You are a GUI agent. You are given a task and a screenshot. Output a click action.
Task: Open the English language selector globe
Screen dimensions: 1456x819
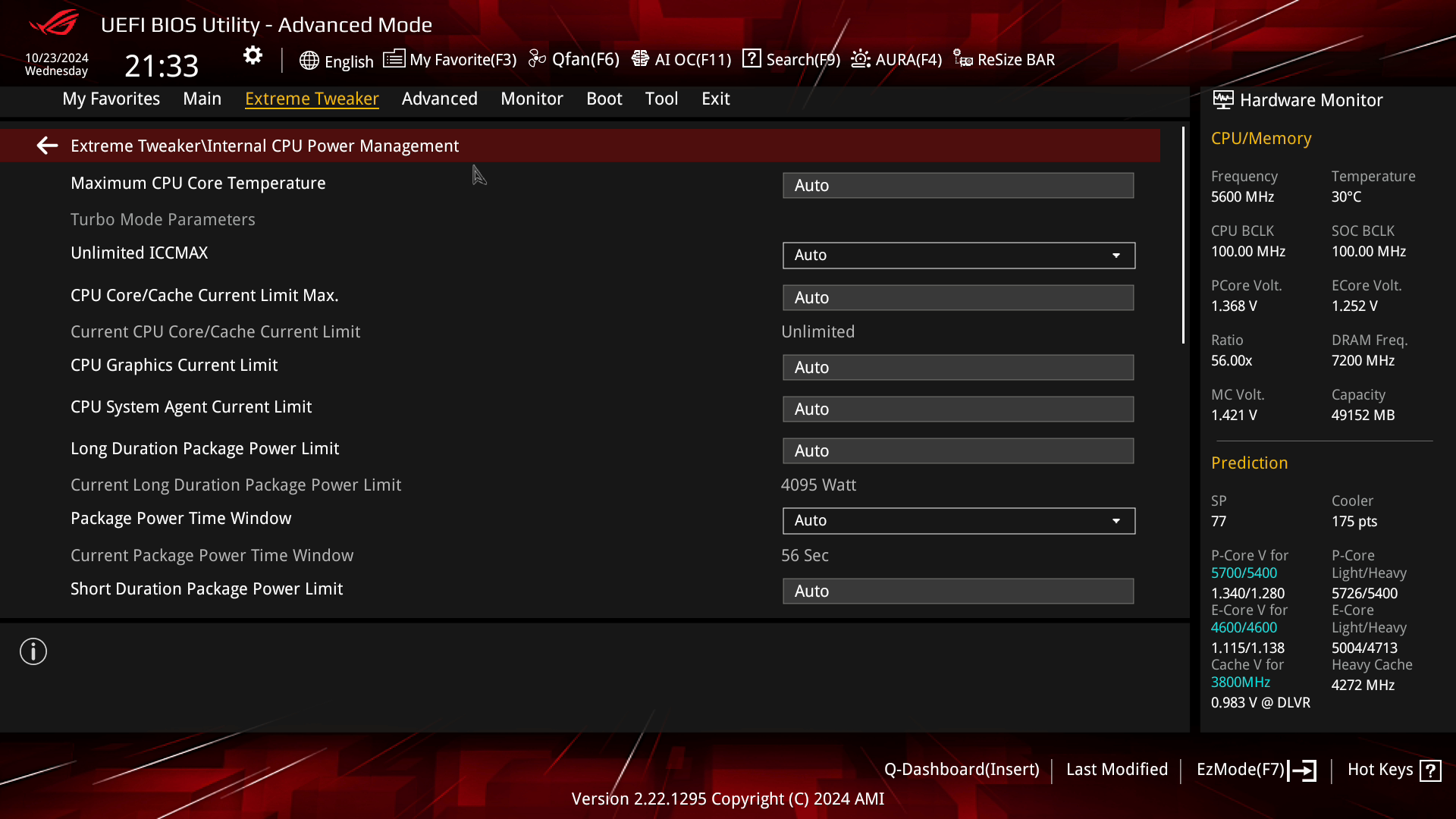[x=309, y=61]
